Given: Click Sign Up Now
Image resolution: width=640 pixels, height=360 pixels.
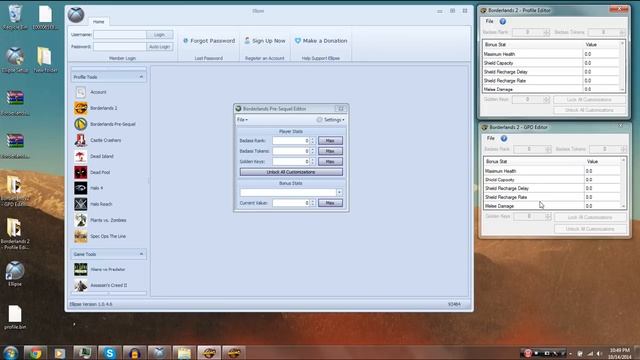Looking at the screenshot, I should [264, 41].
